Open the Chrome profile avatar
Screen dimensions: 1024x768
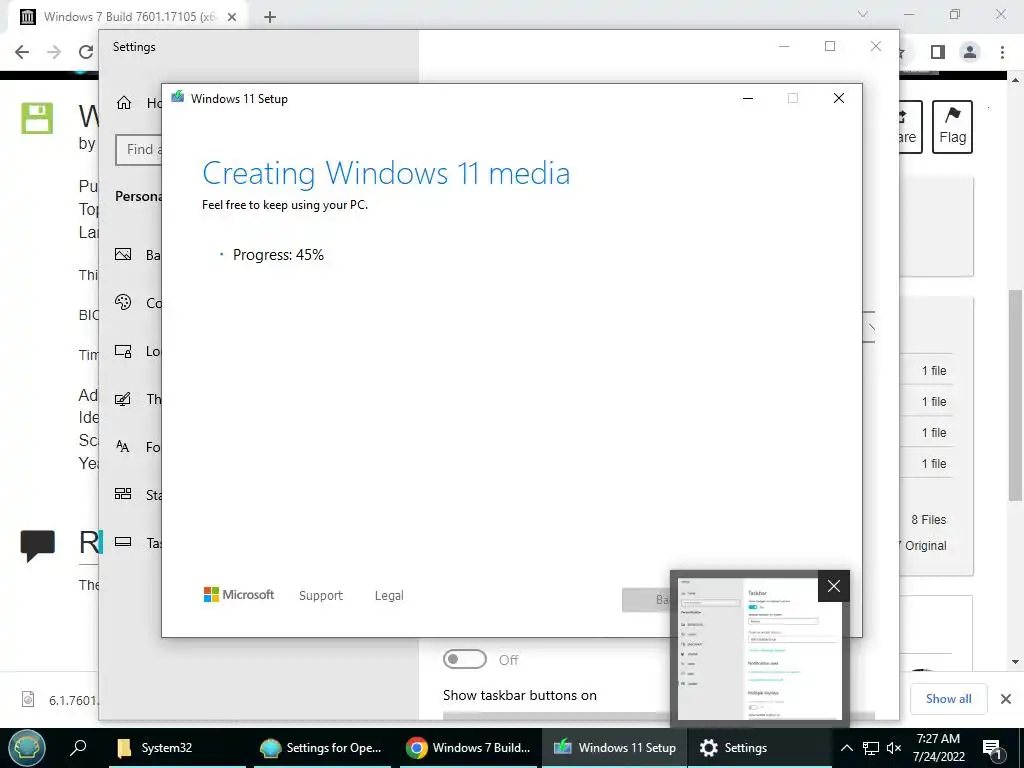click(x=970, y=52)
